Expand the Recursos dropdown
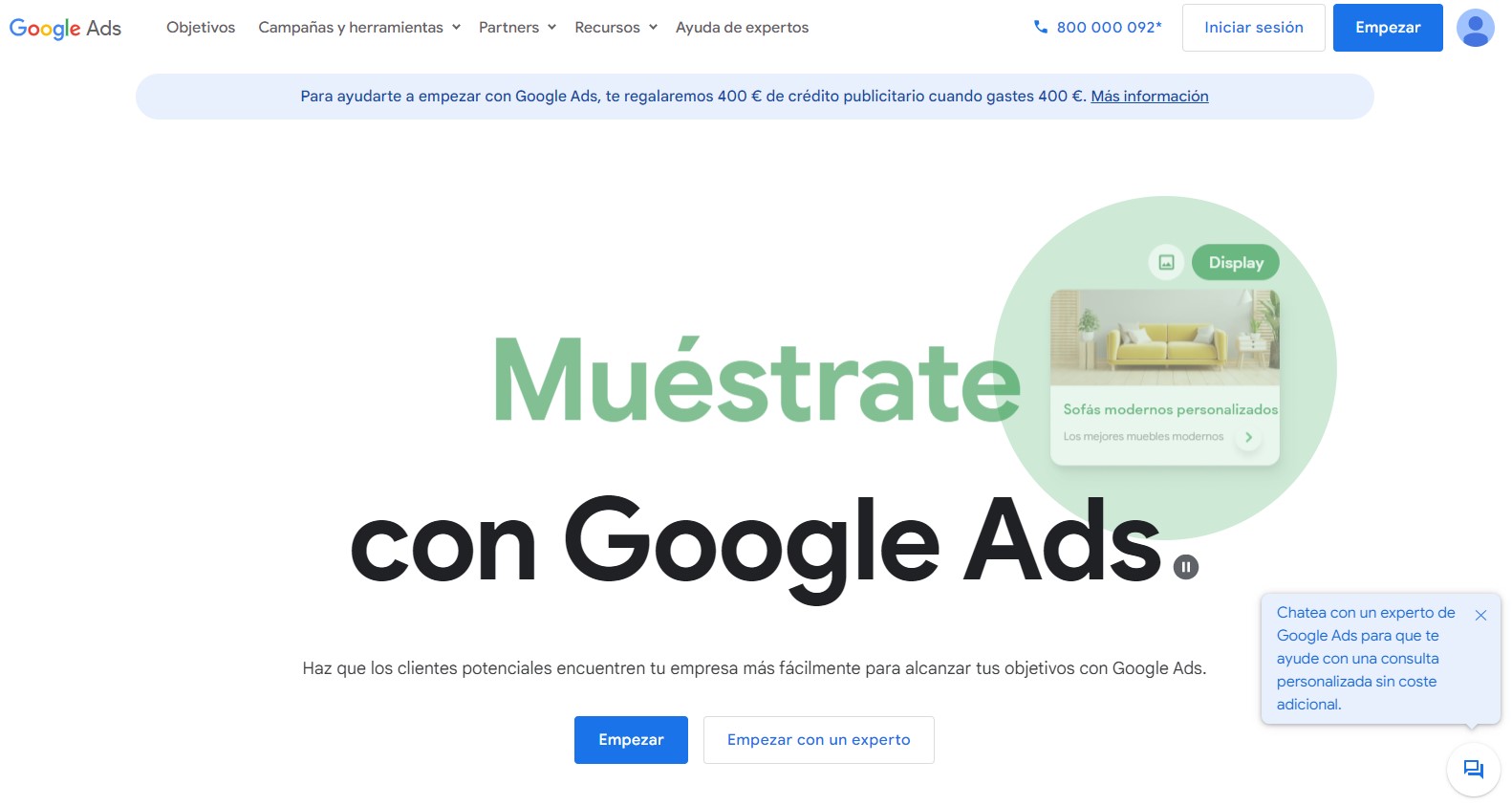Viewport: 1512px width, 806px height. (616, 28)
